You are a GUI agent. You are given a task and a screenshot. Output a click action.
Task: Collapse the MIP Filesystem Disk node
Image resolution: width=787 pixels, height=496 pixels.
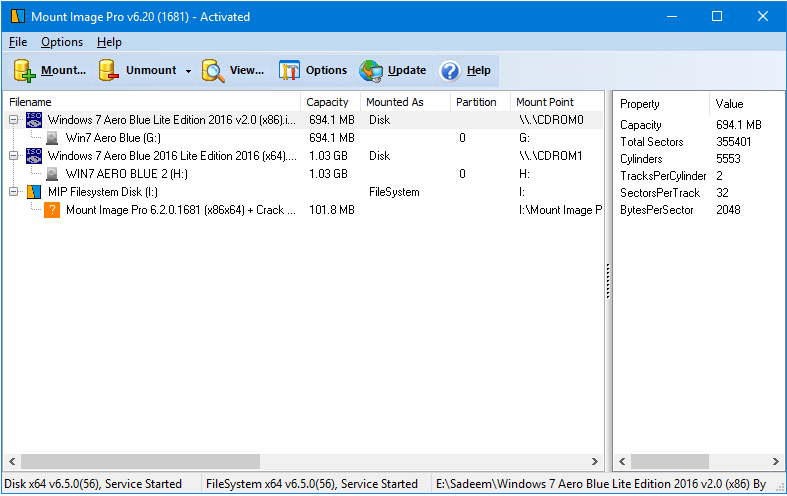pyautogui.click(x=14, y=192)
